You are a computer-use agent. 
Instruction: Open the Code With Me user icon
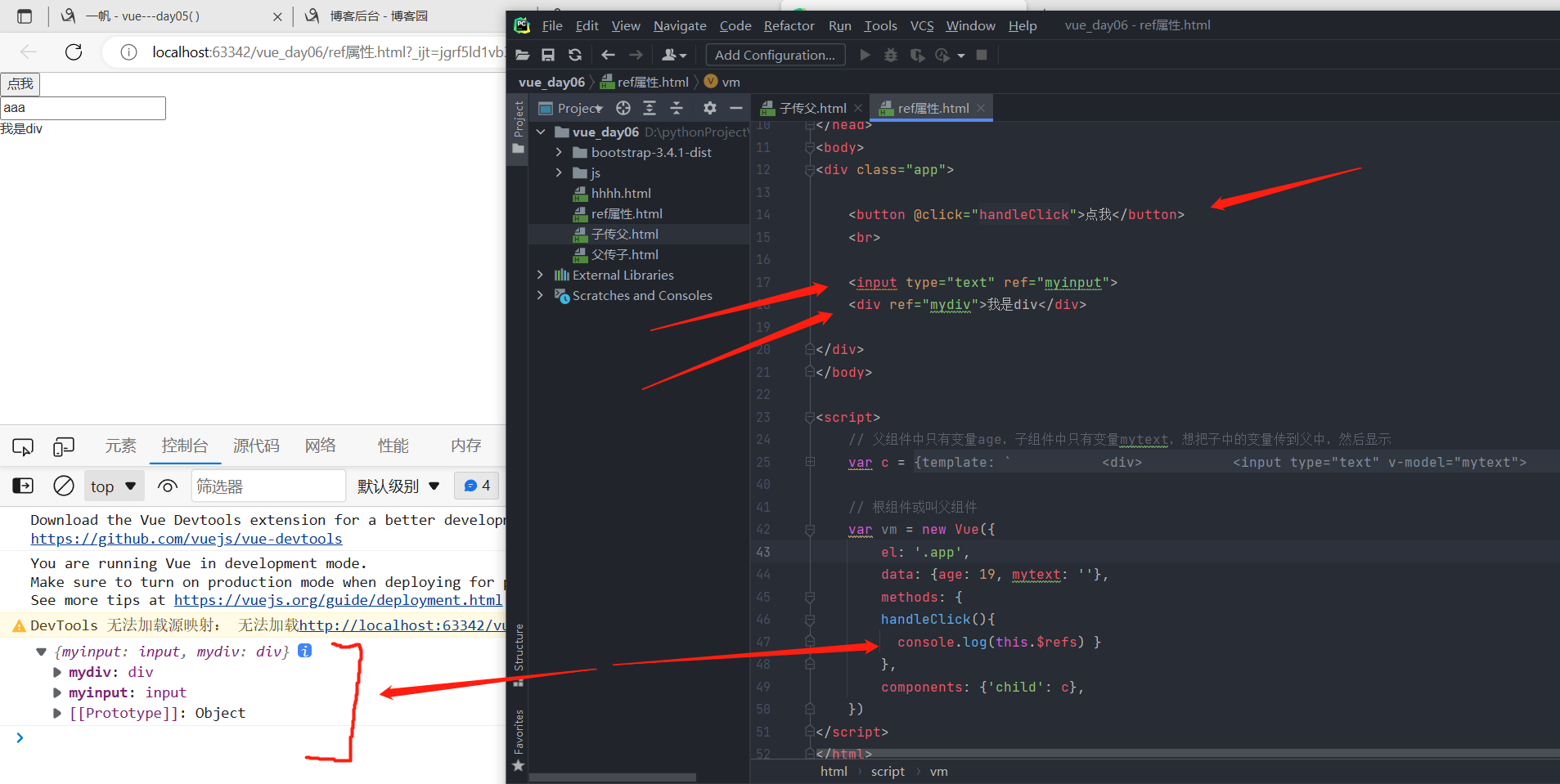click(673, 55)
